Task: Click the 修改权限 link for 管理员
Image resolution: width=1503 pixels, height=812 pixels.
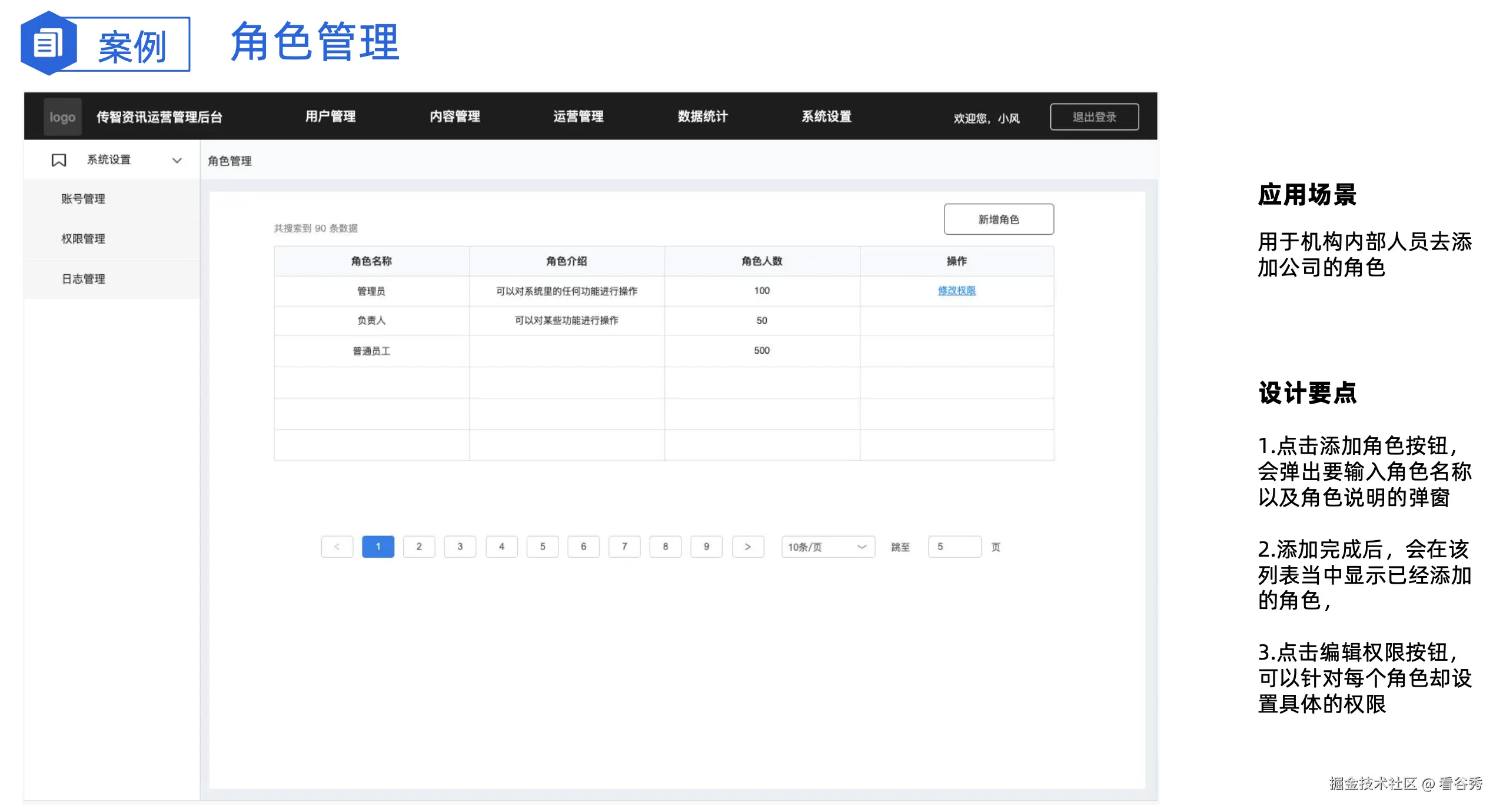Action: [x=956, y=291]
